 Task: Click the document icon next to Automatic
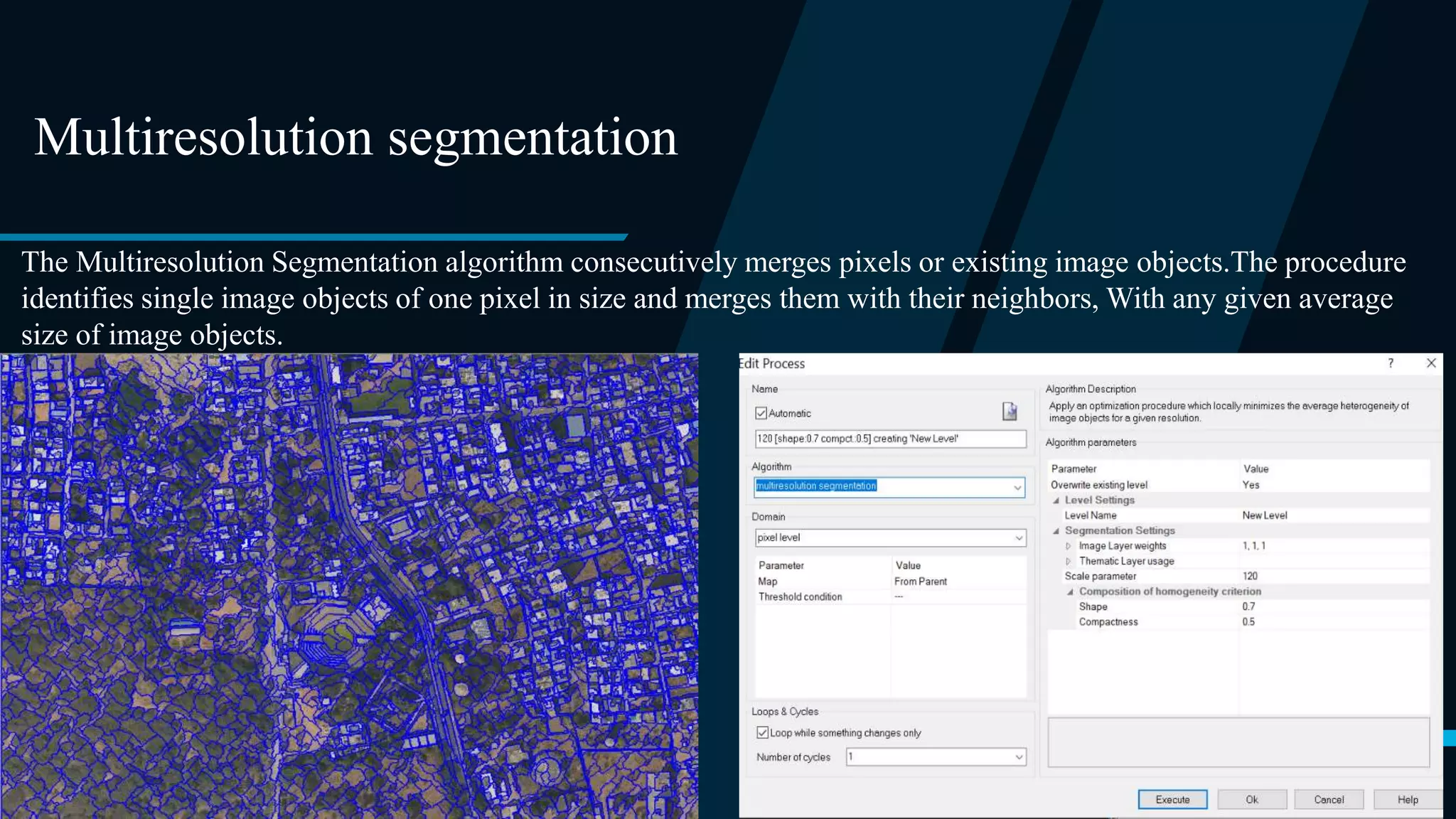tap(1010, 411)
